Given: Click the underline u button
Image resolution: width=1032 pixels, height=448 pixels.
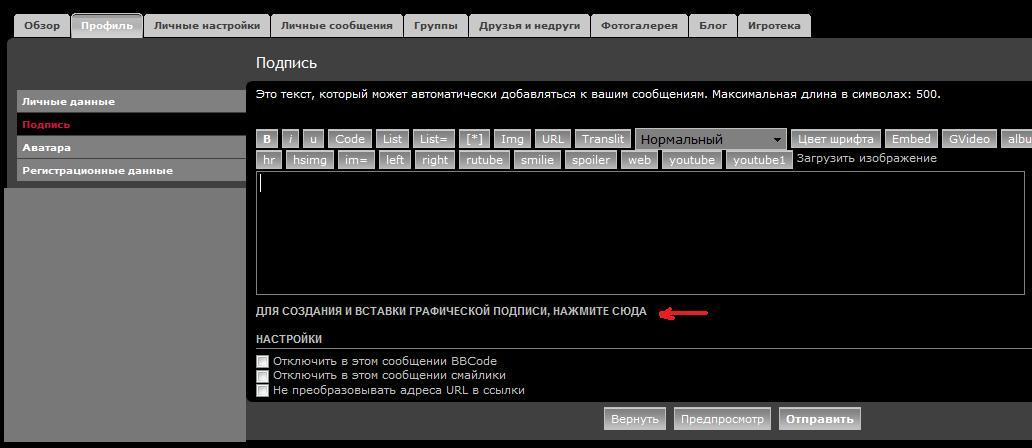Looking at the screenshot, I should pyautogui.click(x=314, y=139).
